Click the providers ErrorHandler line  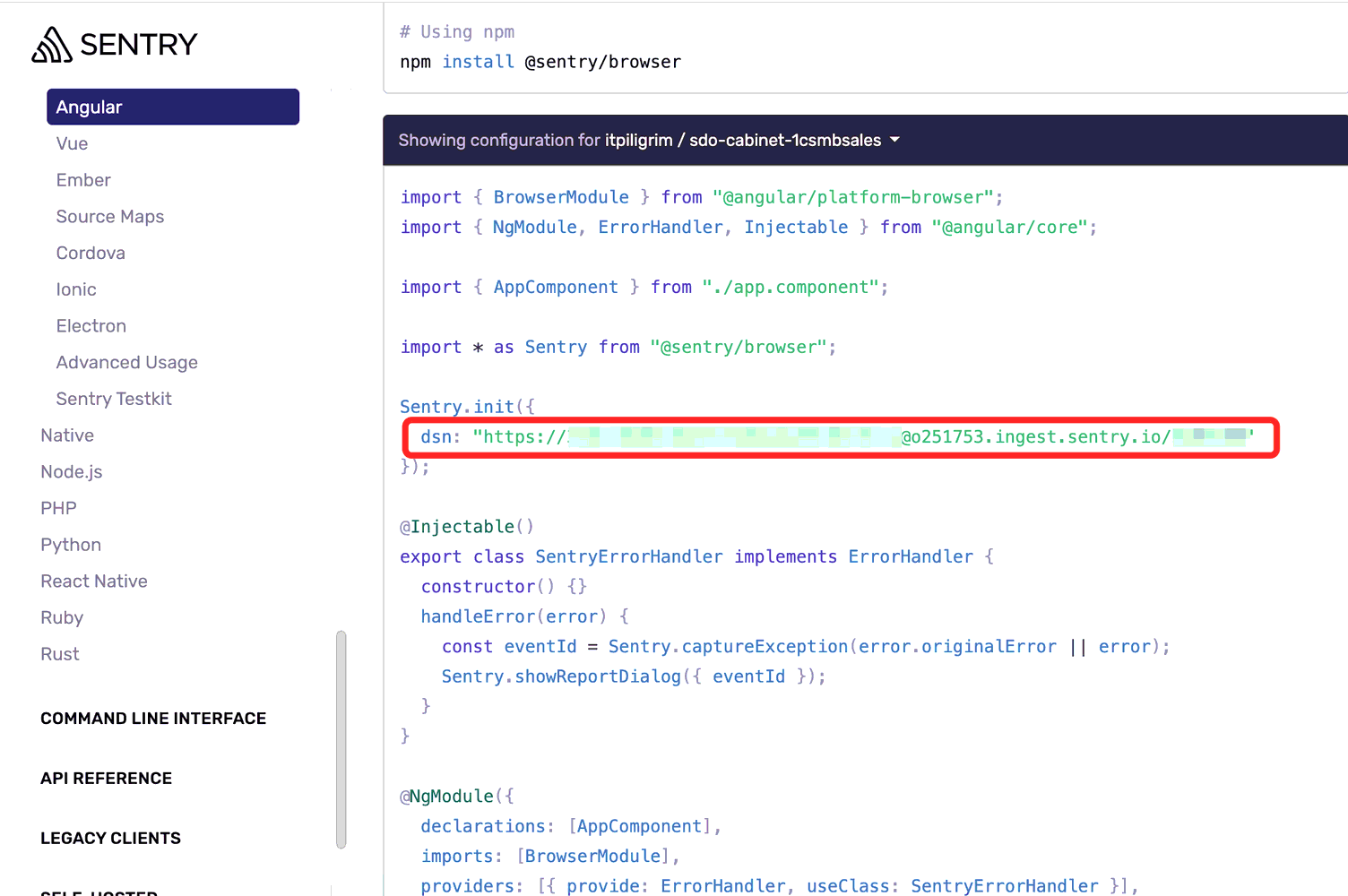[780, 886]
